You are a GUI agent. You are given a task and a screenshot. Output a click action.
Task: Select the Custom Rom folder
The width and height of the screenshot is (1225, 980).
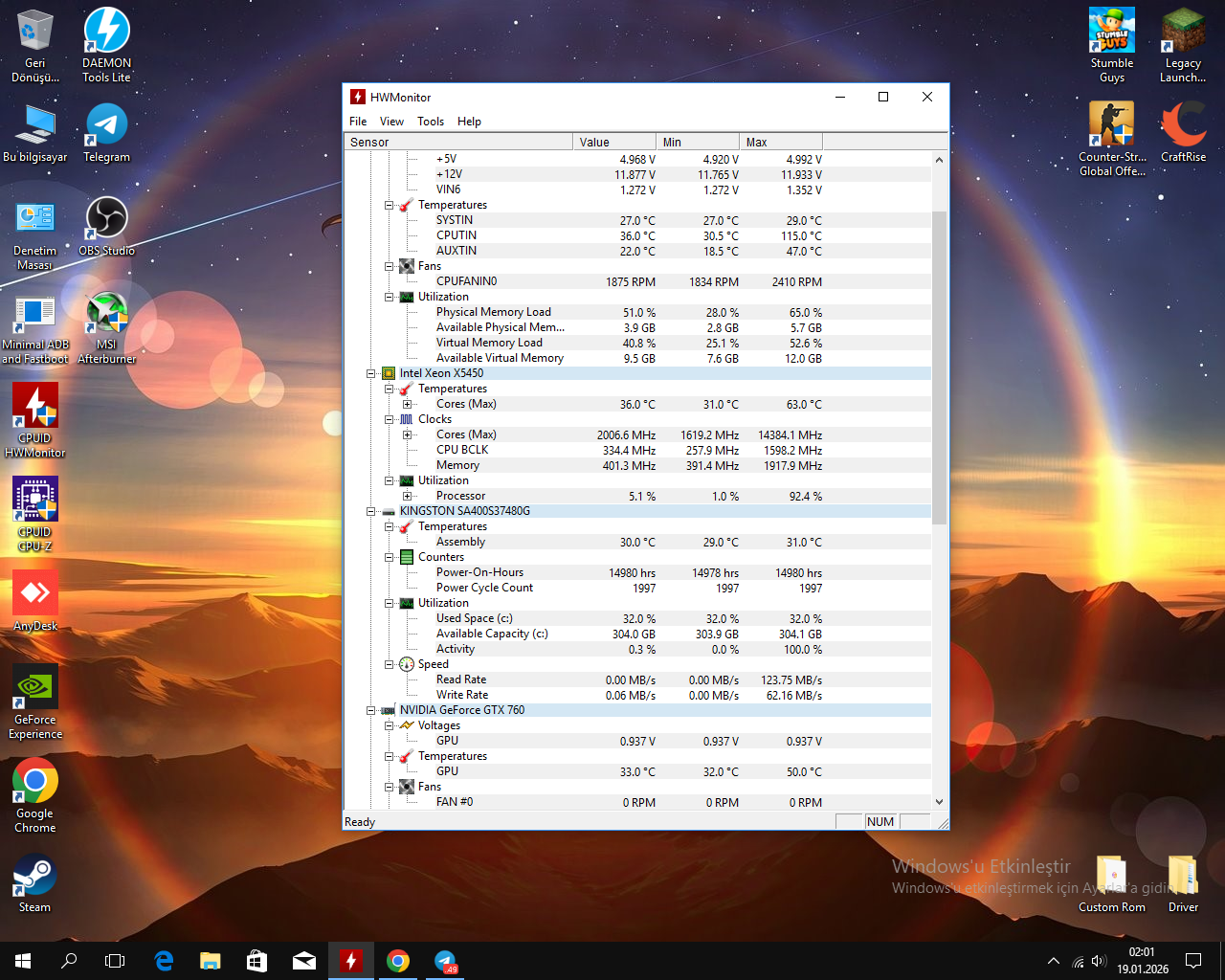pos(1111,882)
